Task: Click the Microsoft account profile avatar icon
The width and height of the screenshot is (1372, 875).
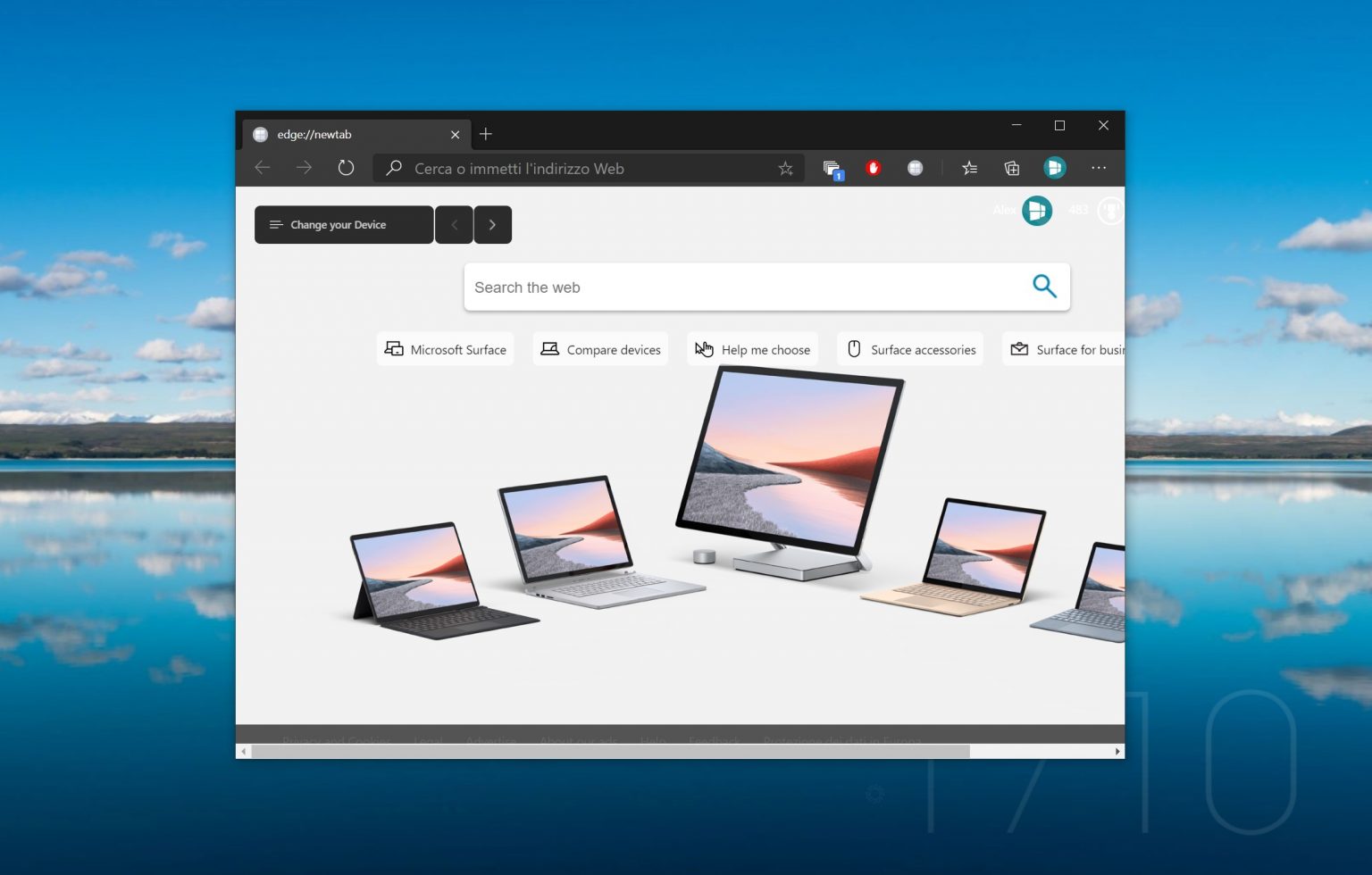Action: click(x=1055, y=168)
